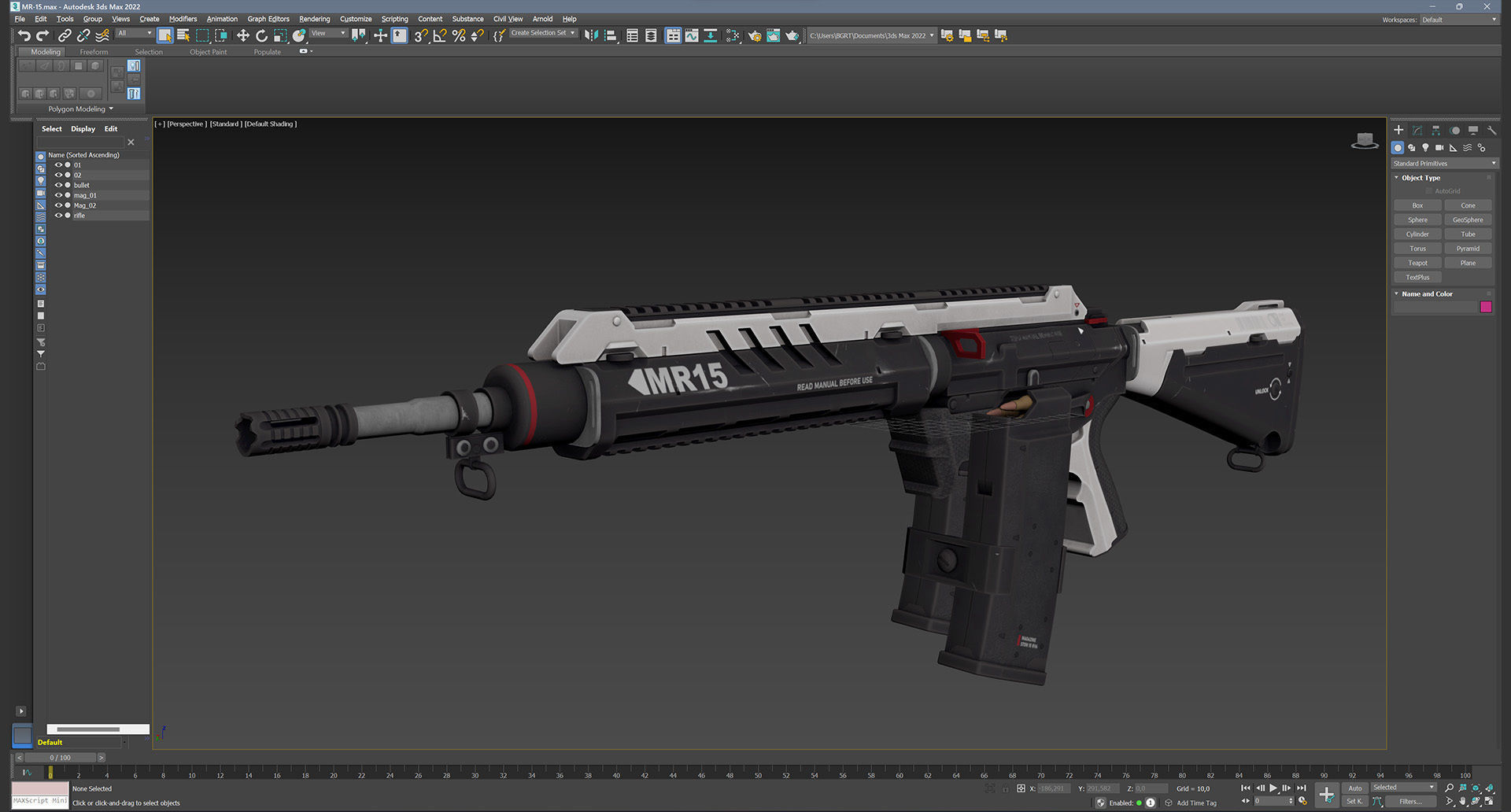This screenshot has width=1511, height=812.
Task: Click the ViewCube in the viewport
Action: tap(1365, 142)
